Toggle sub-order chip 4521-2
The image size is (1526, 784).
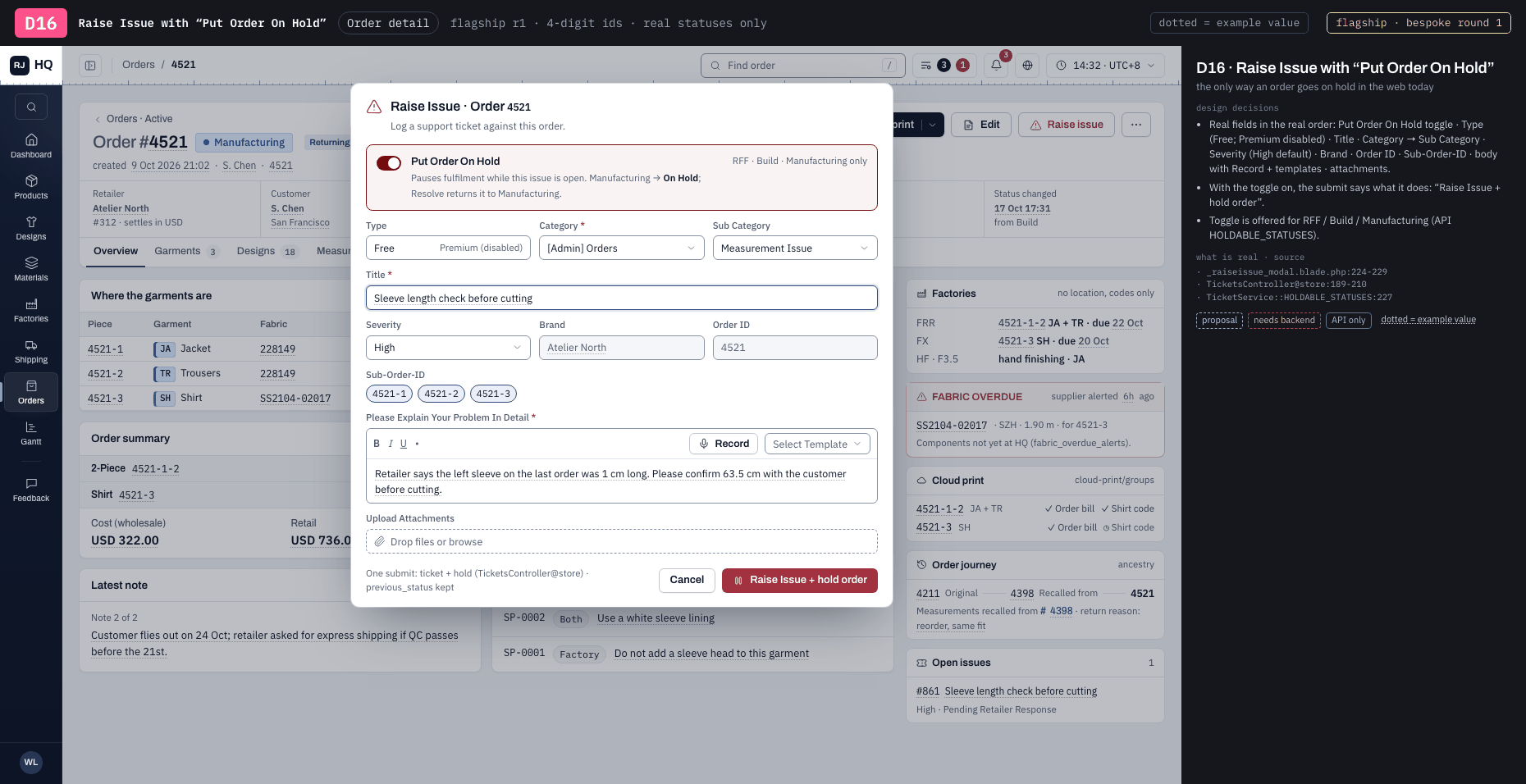tap(441, 394)
